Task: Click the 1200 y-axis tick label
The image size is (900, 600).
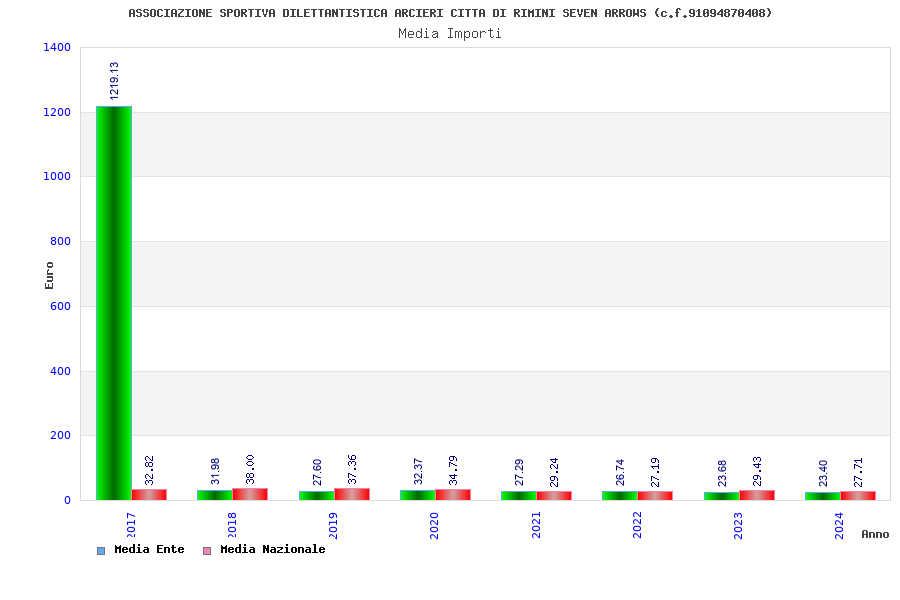Action: pyautogui.click(x=57, y=113)
